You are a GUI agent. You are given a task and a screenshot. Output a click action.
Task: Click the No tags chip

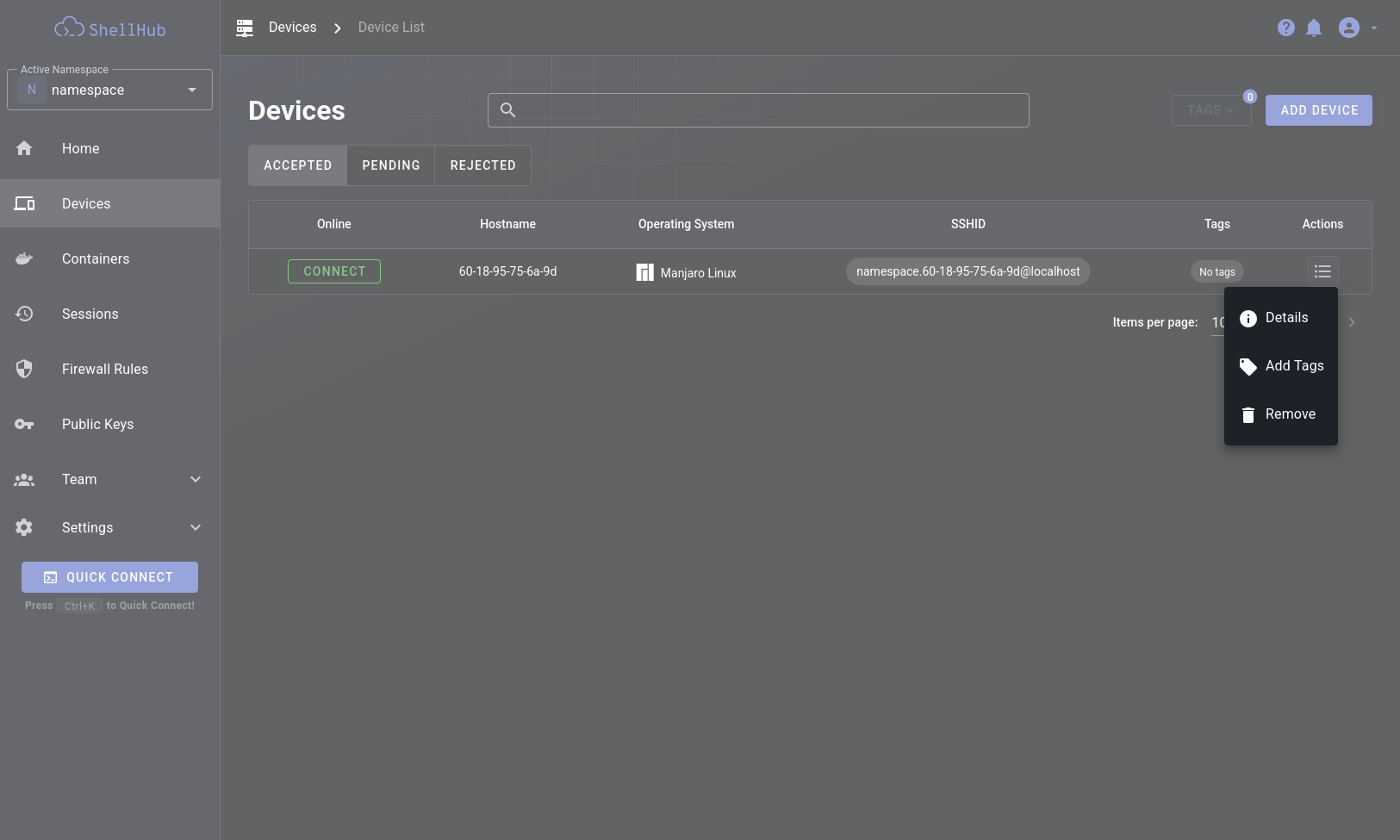click(1216, 271)
